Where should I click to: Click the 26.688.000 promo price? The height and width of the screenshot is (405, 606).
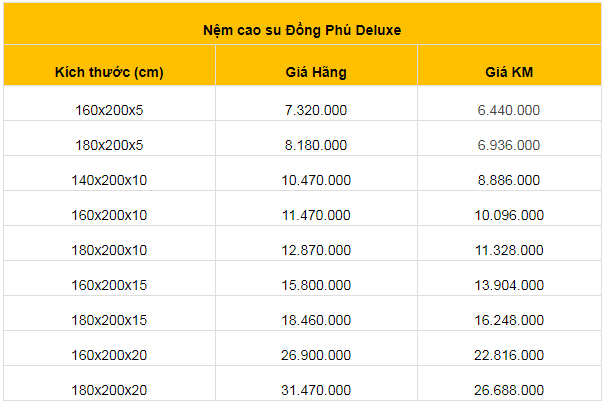pos(509,390)
